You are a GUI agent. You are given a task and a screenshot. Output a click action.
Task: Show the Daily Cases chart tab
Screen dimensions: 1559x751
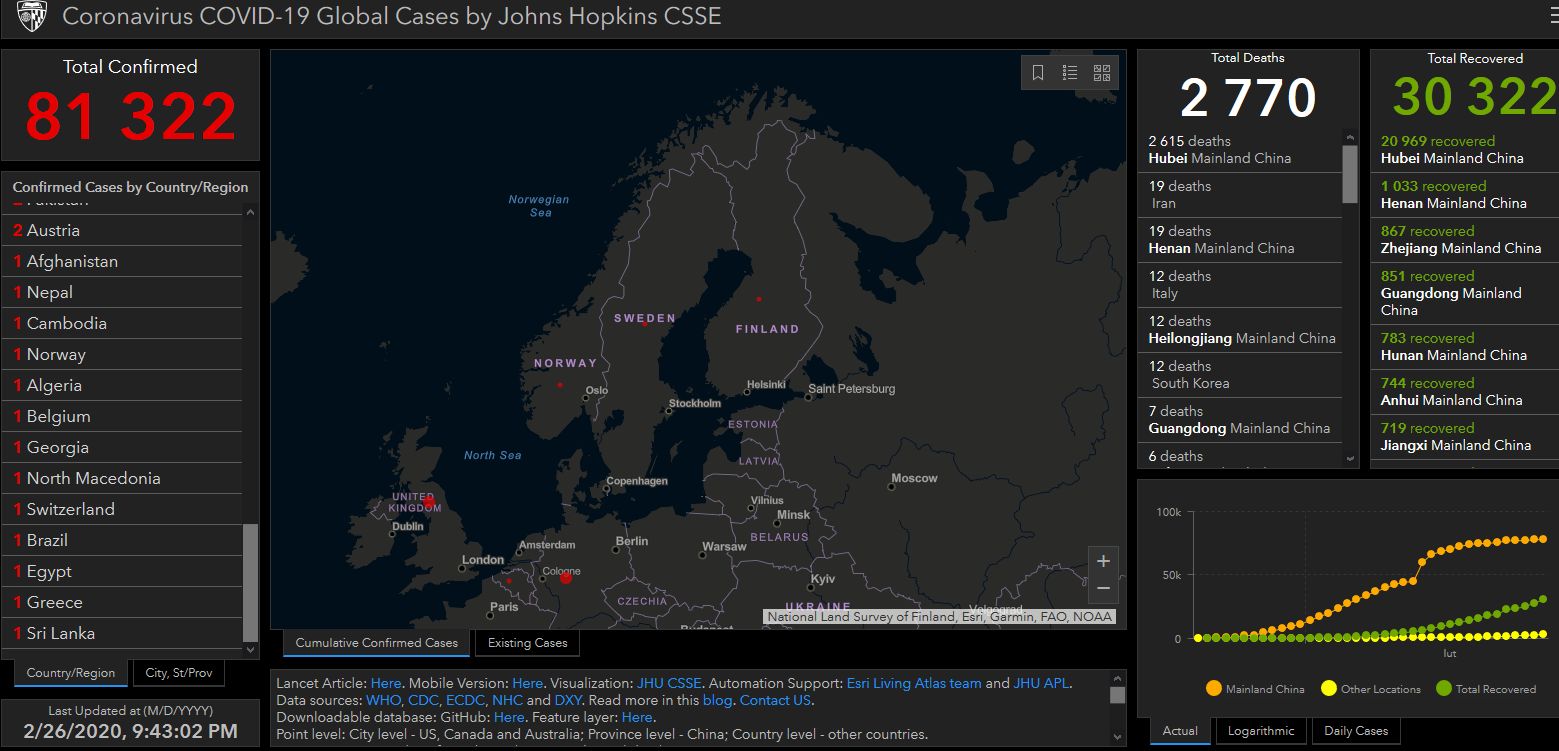point(1355,731)
